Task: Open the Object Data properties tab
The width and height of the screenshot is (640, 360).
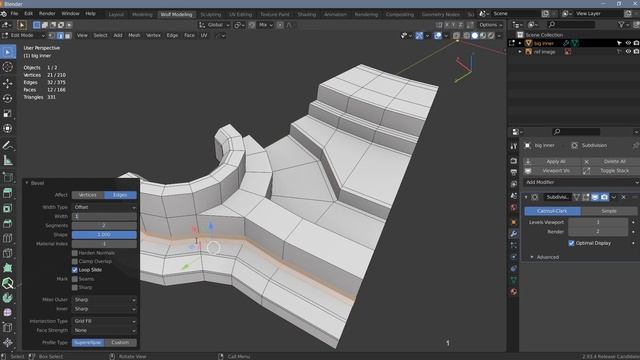Action: [x=513, y=280]
